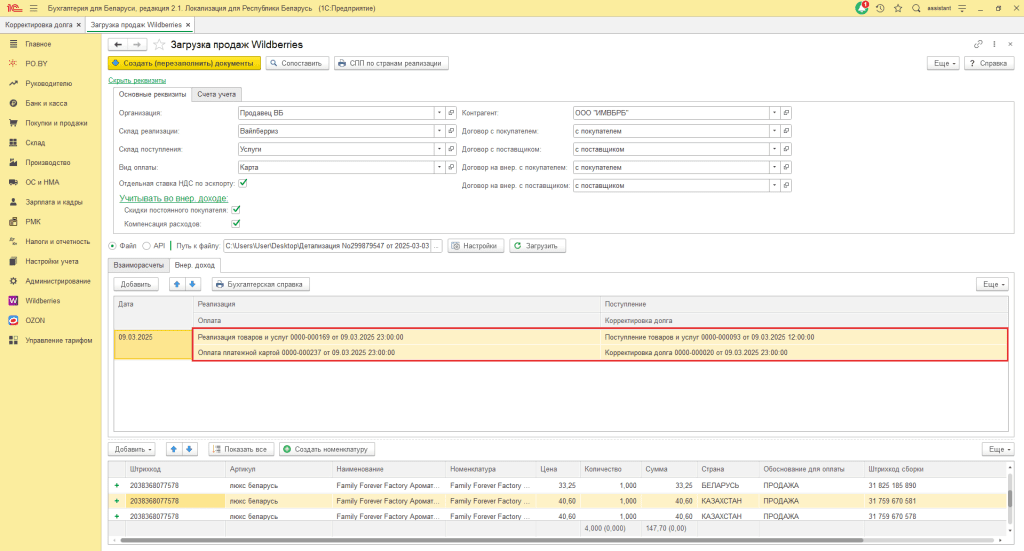Expand Вид оплаты dropdown
Screen dimensions: 1024x551
click(x=440, y=167)
